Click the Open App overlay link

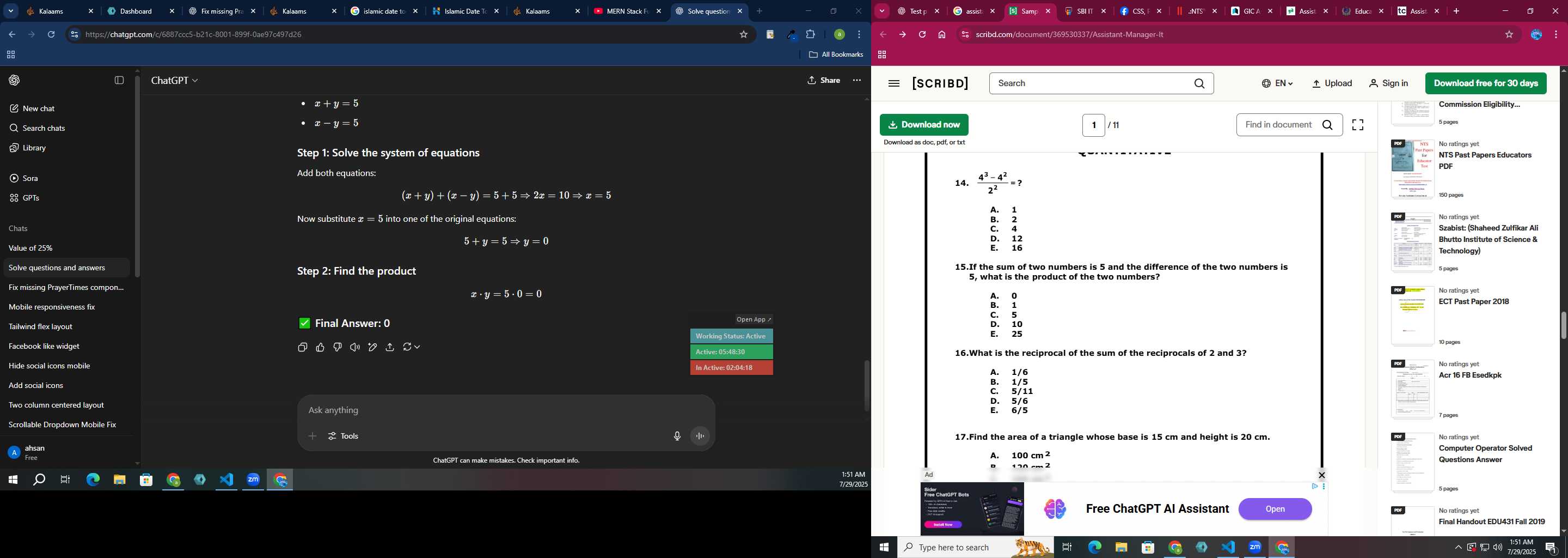[754, 320]
